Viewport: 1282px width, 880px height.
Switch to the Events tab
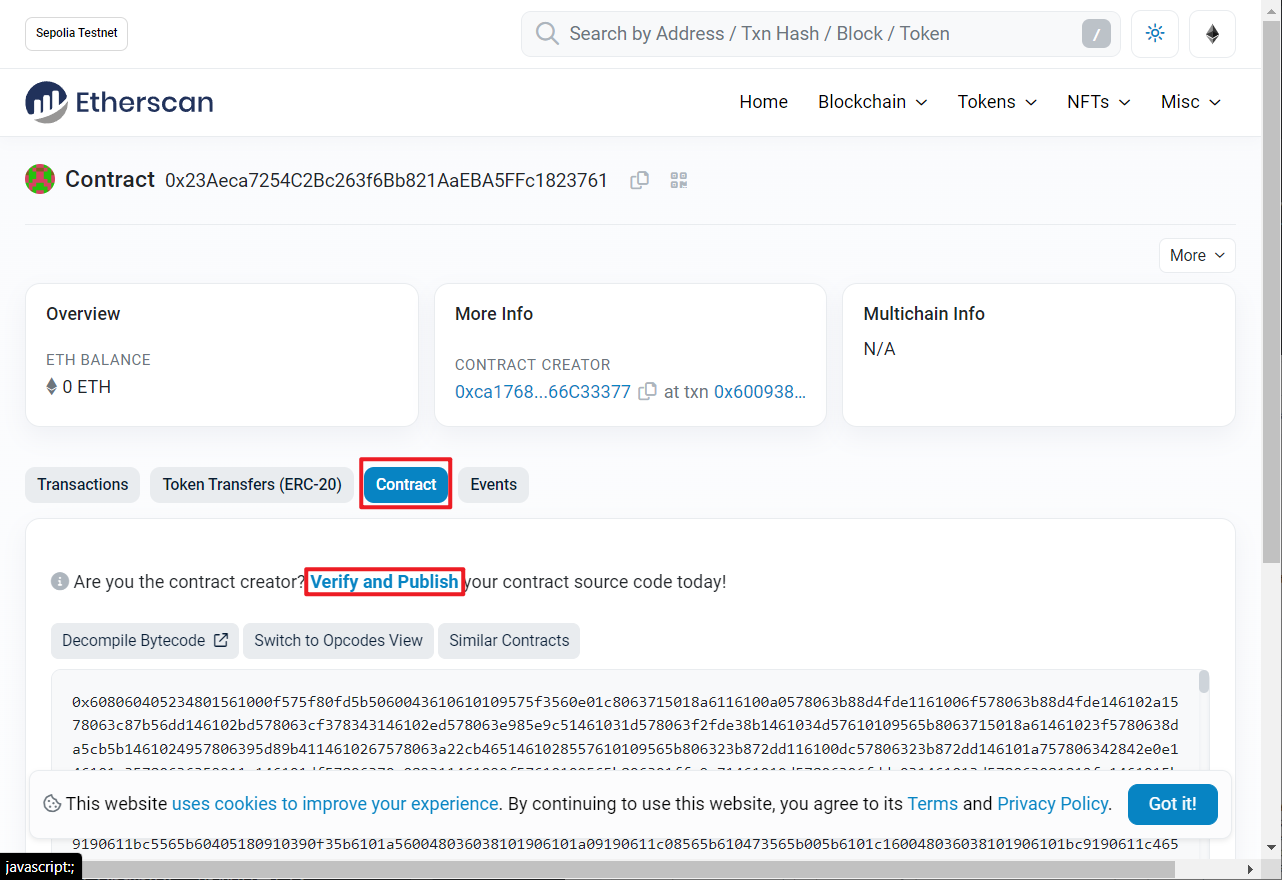(x=493, y=484)
